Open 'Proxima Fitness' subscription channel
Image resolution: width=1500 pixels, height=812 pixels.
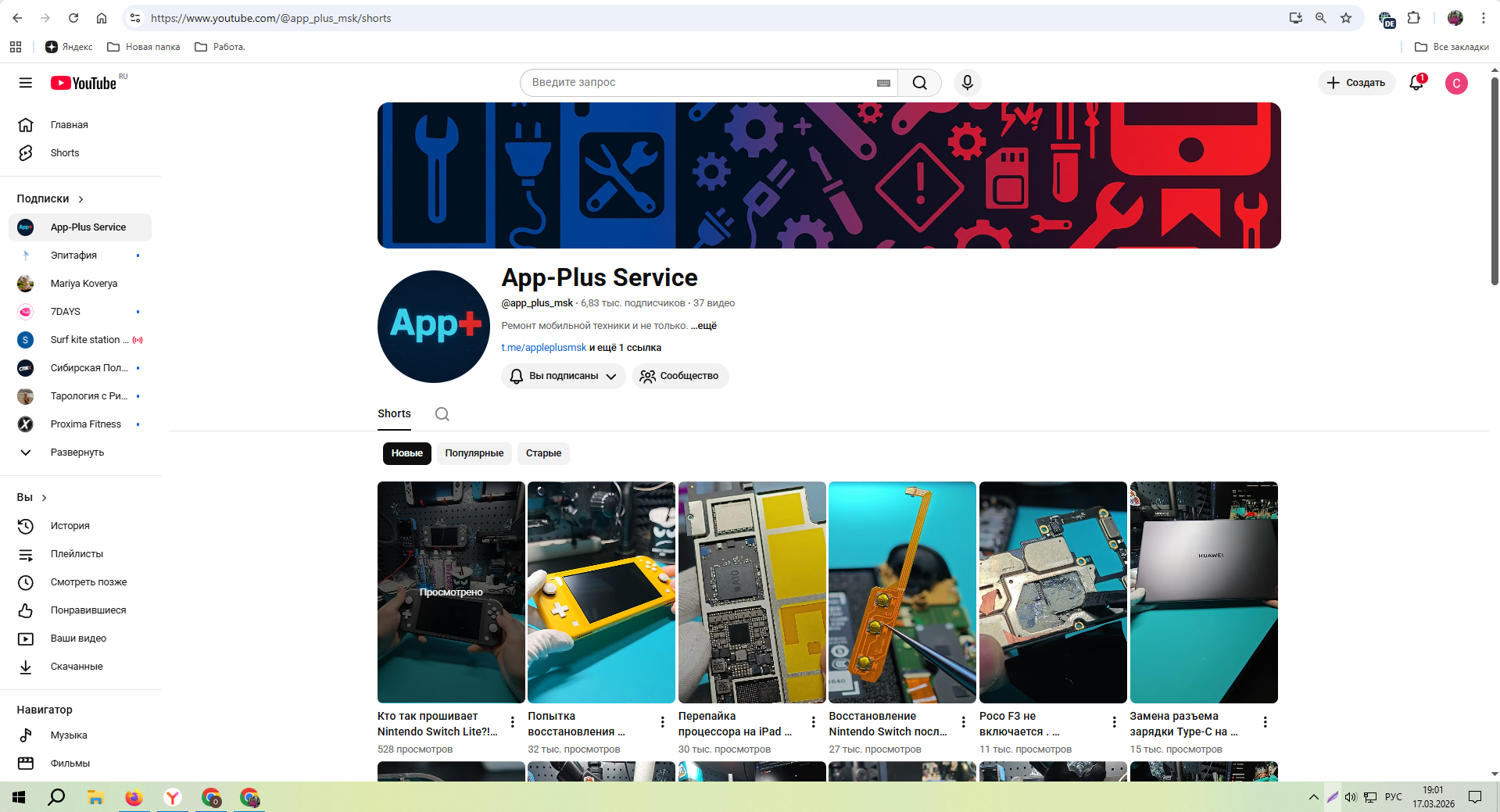coord(81,424)
